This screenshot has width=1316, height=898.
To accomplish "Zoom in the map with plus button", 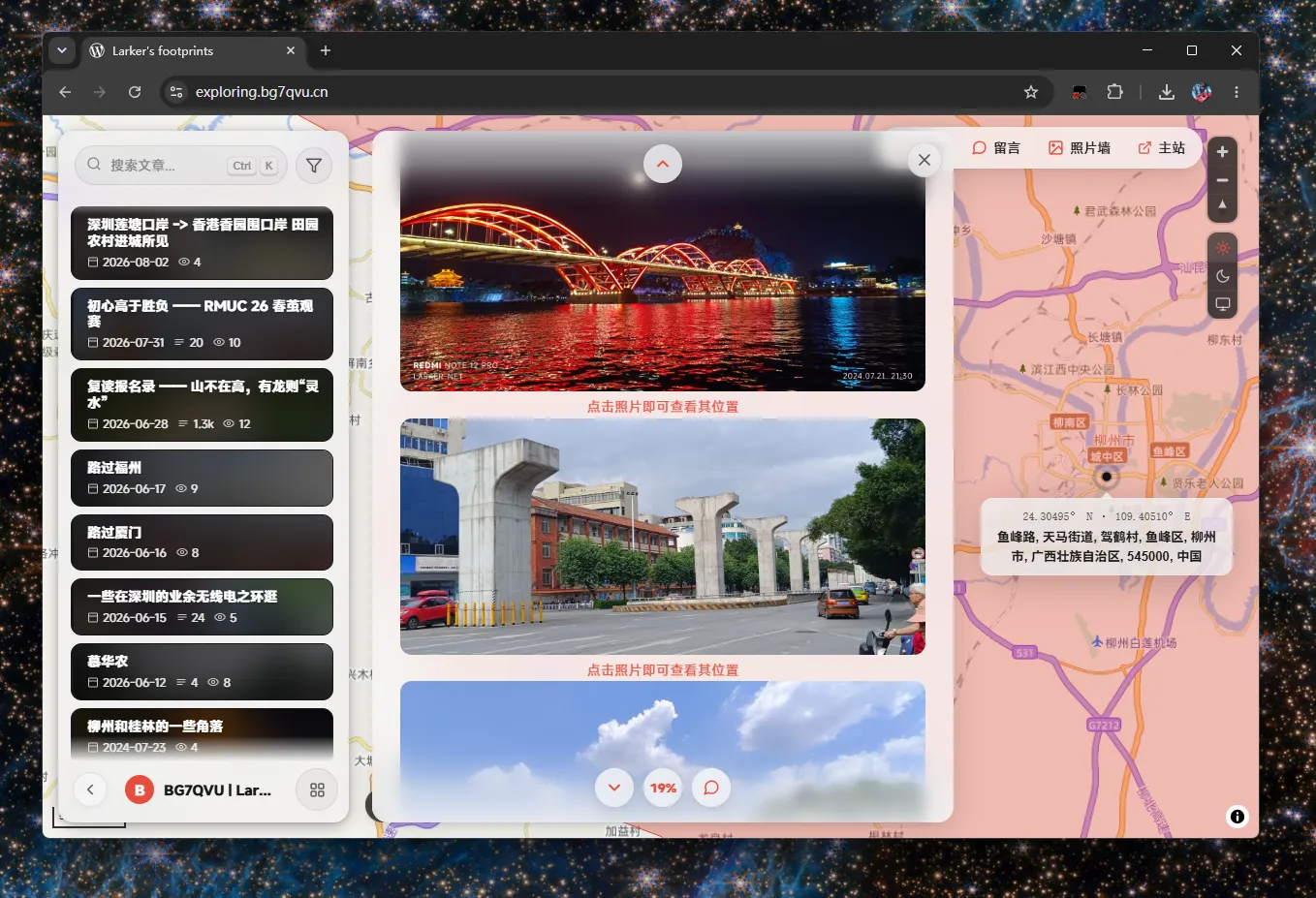I will coord(1223,152).
